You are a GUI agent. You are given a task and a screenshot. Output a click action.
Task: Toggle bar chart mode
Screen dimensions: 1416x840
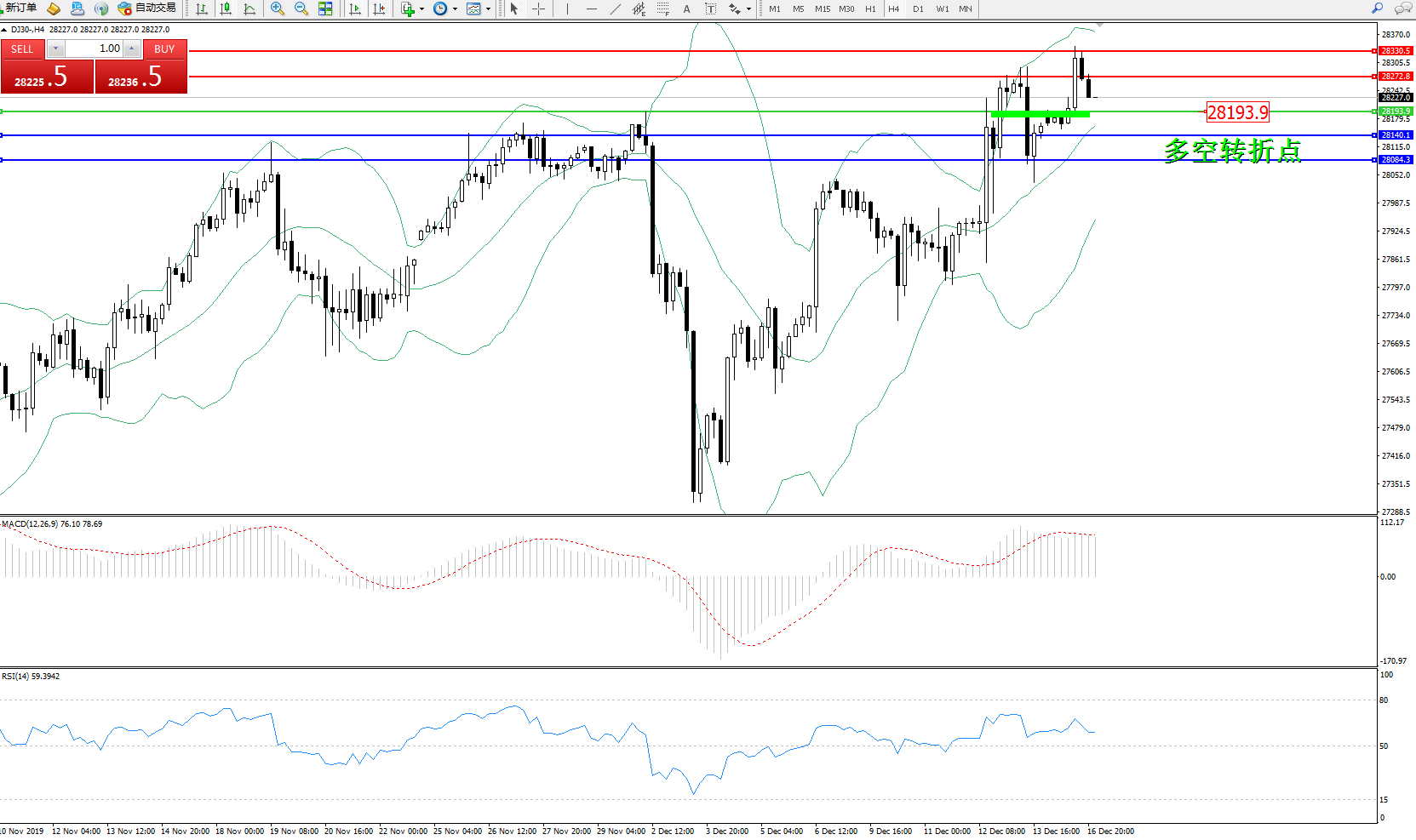[202, 9]
